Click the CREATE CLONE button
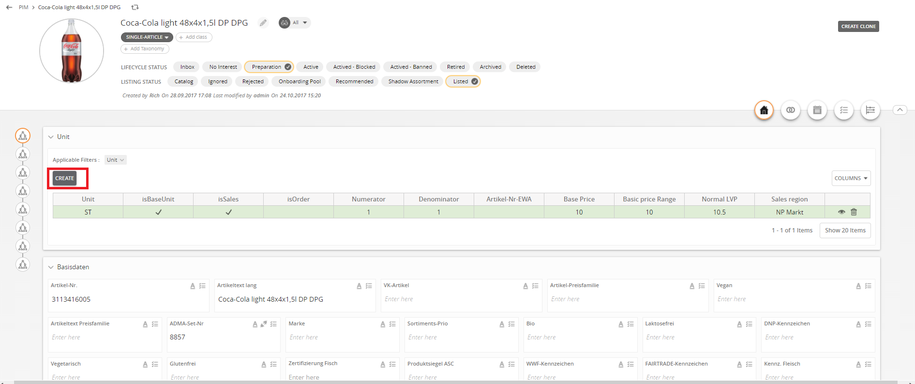Screen dimensions: 915x384 858,26
